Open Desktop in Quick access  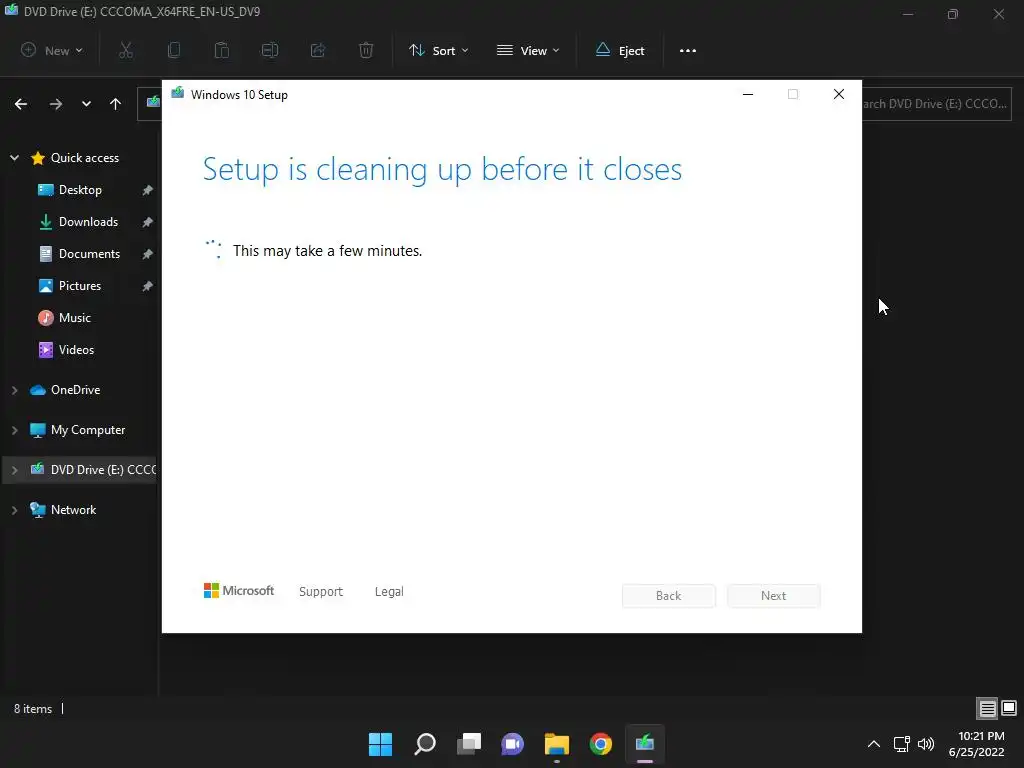pos(80,189)
